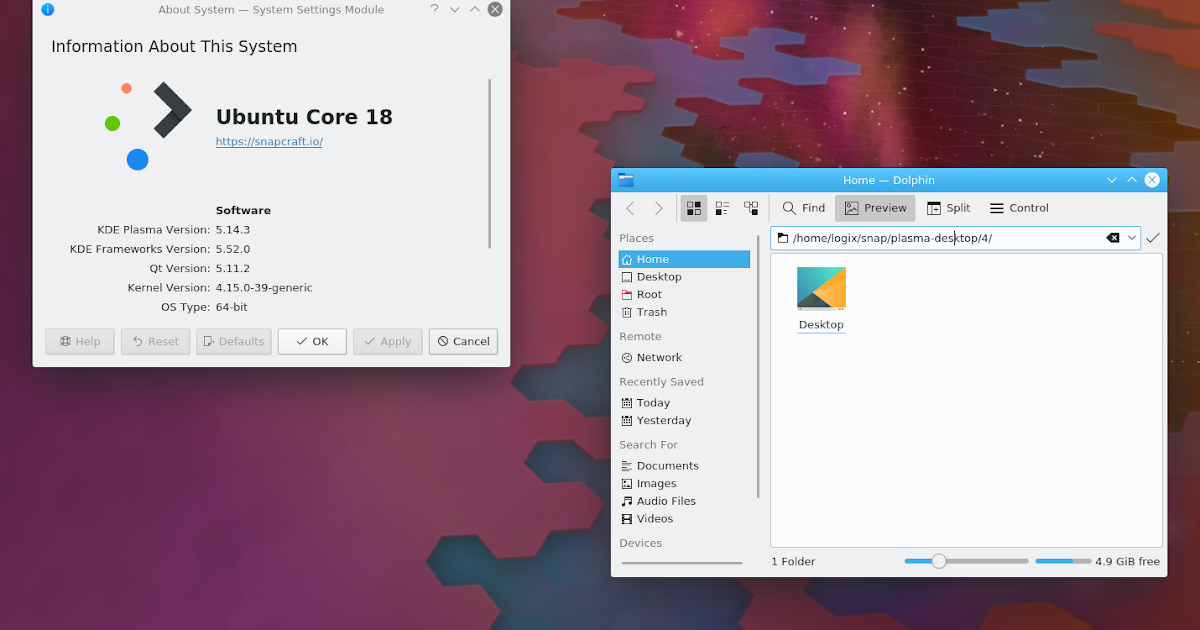Screen dimensions: 1200x630
Task: Select the 1 Folder status text
Action: click(x=793, y=561)
